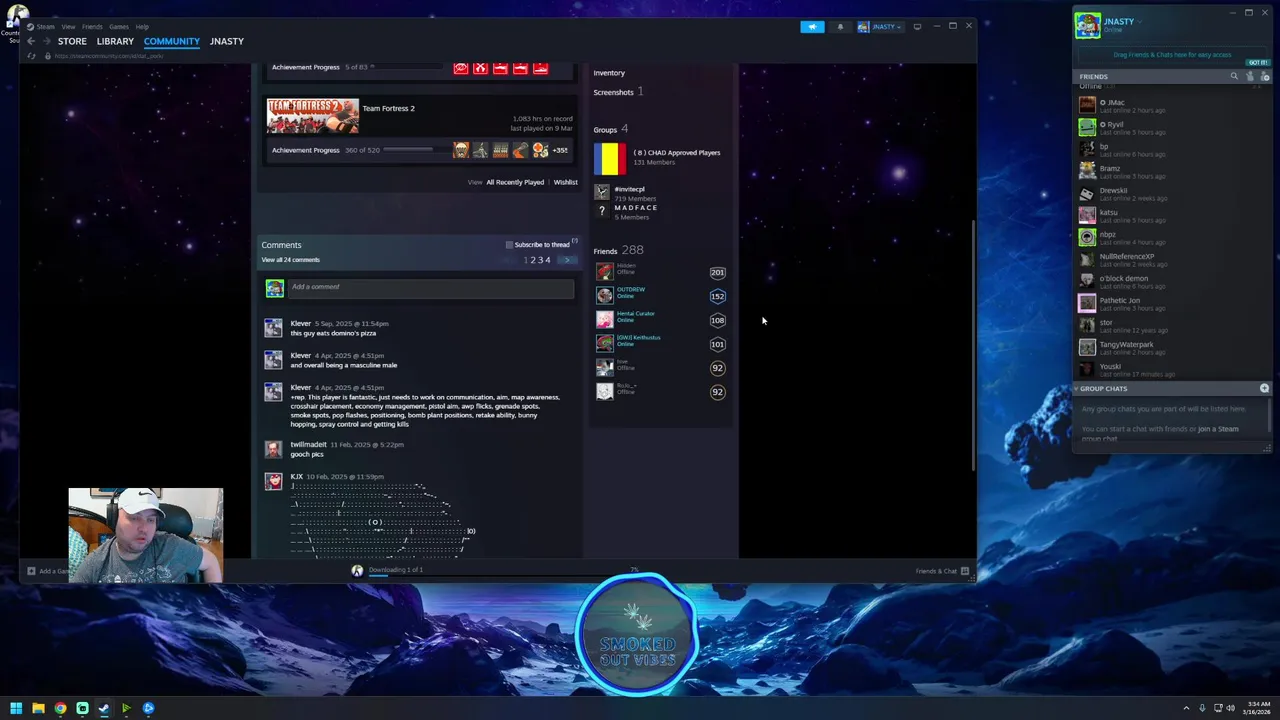Open the Games menu
The image size is (1280, 720).
[119, 27]
